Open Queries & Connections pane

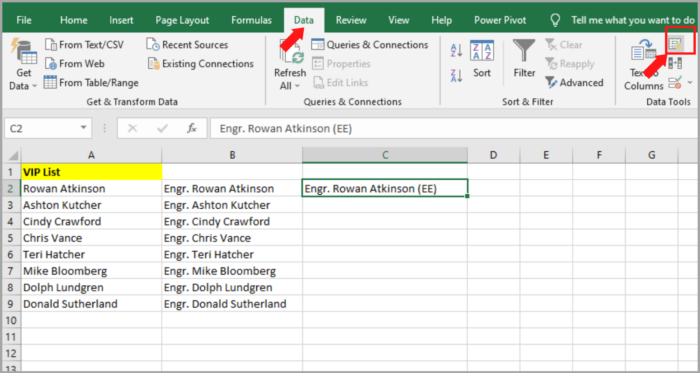tap(370, 45)
